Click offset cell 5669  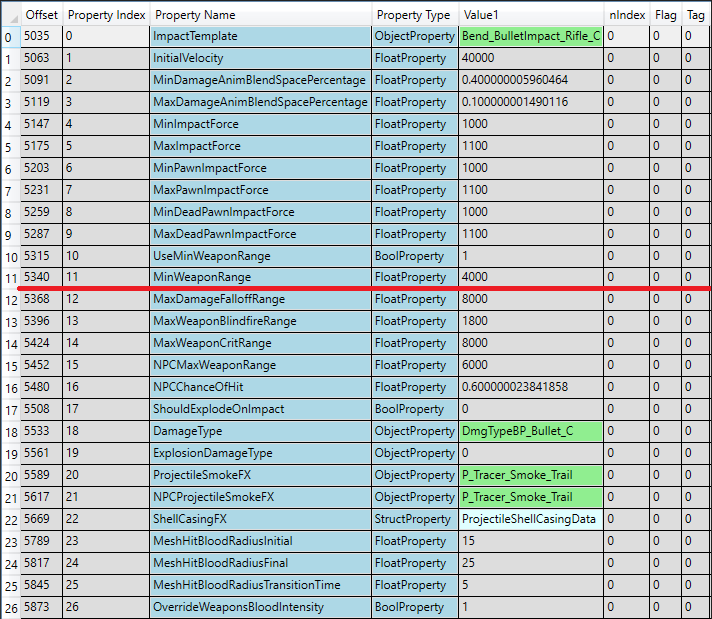click(41, 519)
